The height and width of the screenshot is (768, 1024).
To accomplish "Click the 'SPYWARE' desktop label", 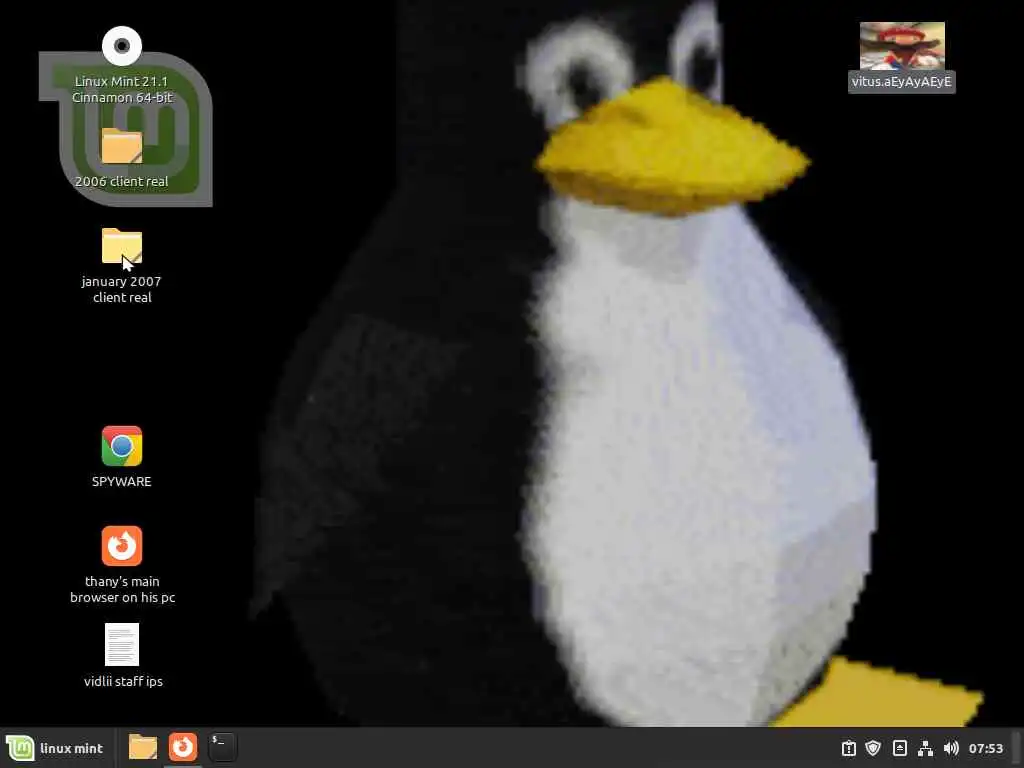I will (x=121, y=481).
